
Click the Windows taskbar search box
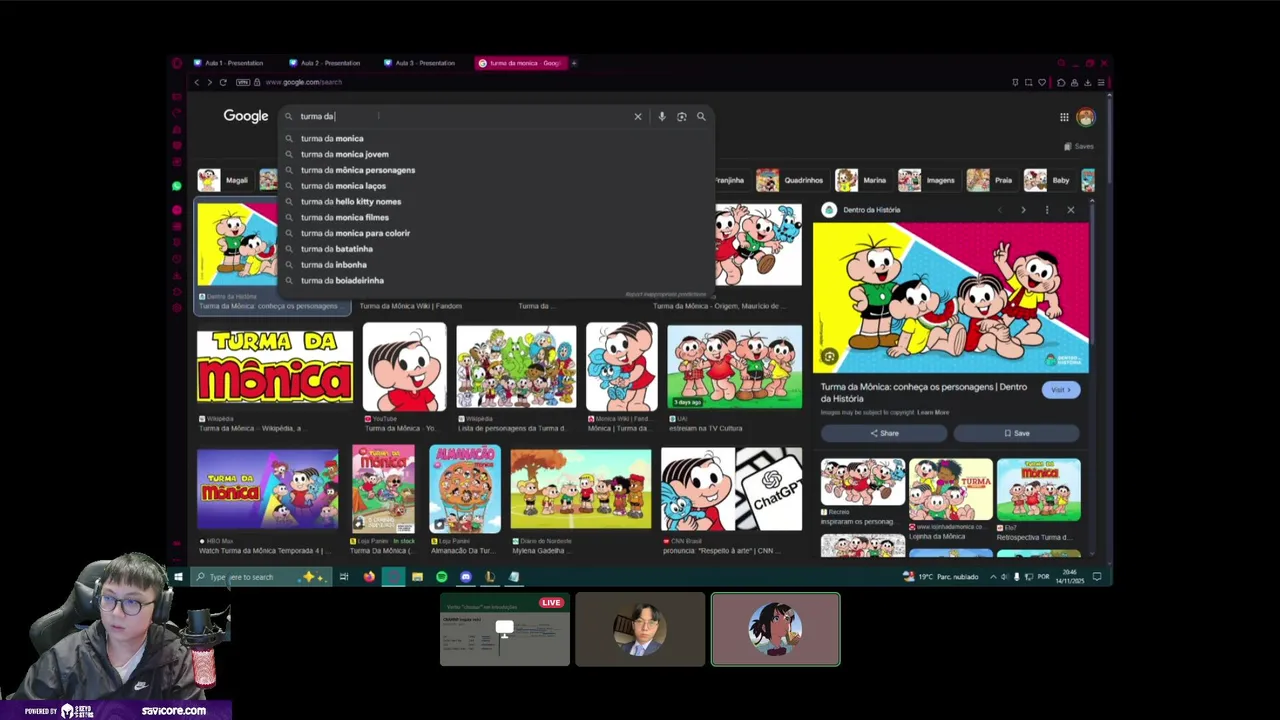(x=260, y=577)
